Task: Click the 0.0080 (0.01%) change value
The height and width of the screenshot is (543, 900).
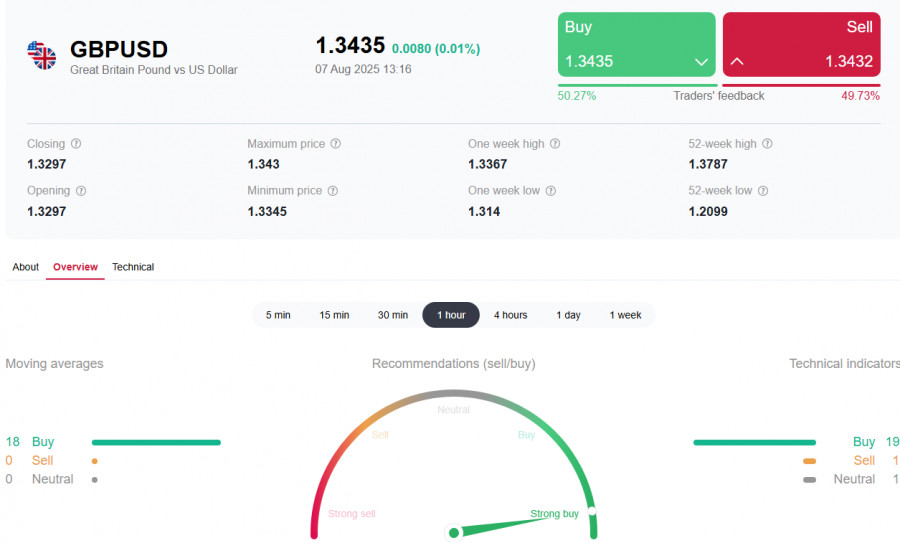Action: [x=436, y=49]
